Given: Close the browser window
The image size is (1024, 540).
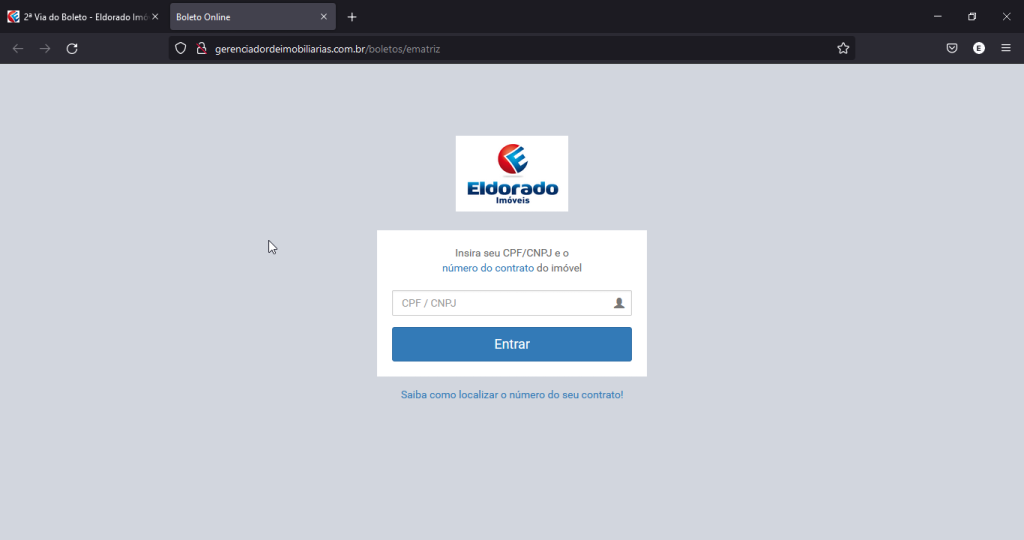Looking at the screenshot, I should (x=1006, y=17).
